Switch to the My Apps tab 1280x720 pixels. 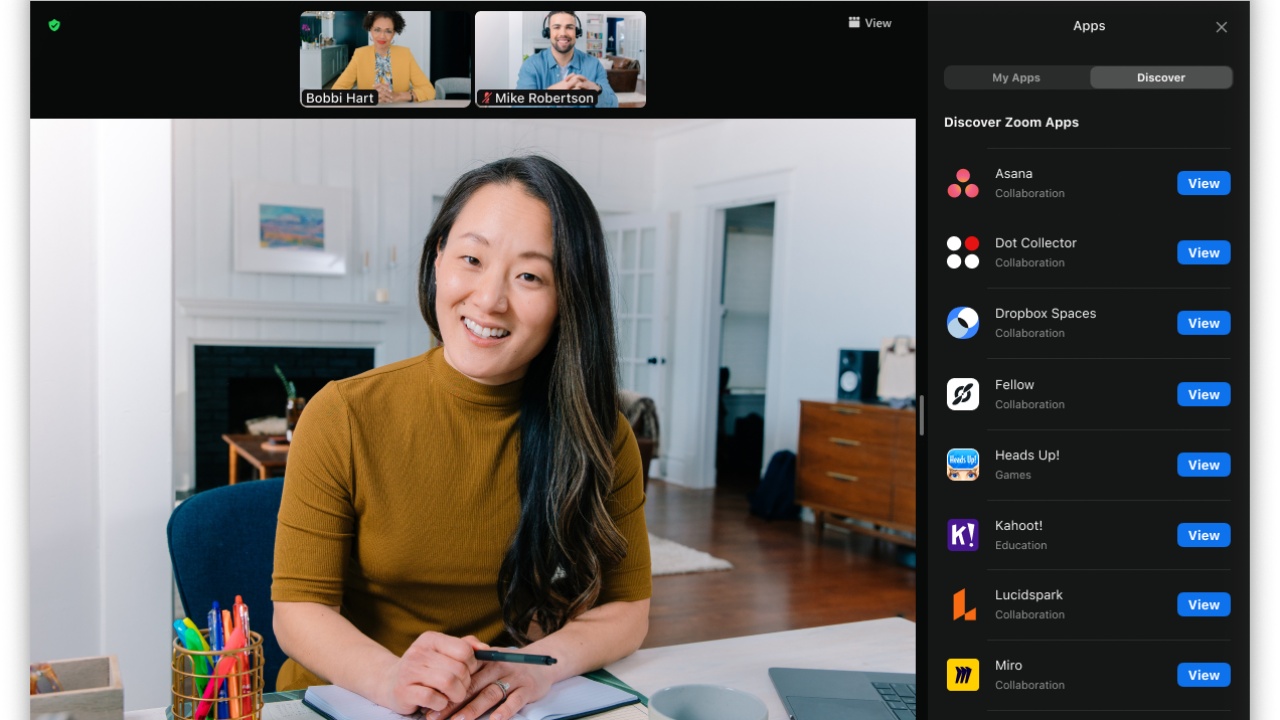(1016, 77)
